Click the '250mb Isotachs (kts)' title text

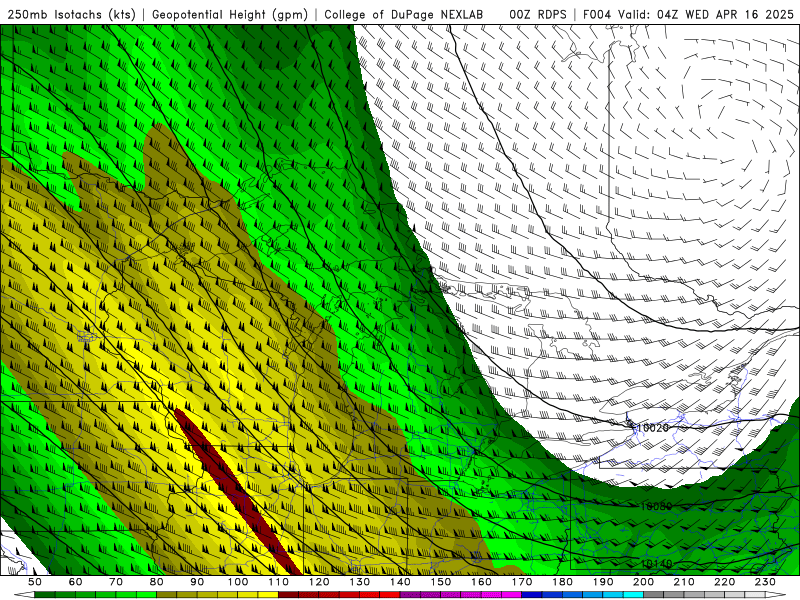(72, 15)
